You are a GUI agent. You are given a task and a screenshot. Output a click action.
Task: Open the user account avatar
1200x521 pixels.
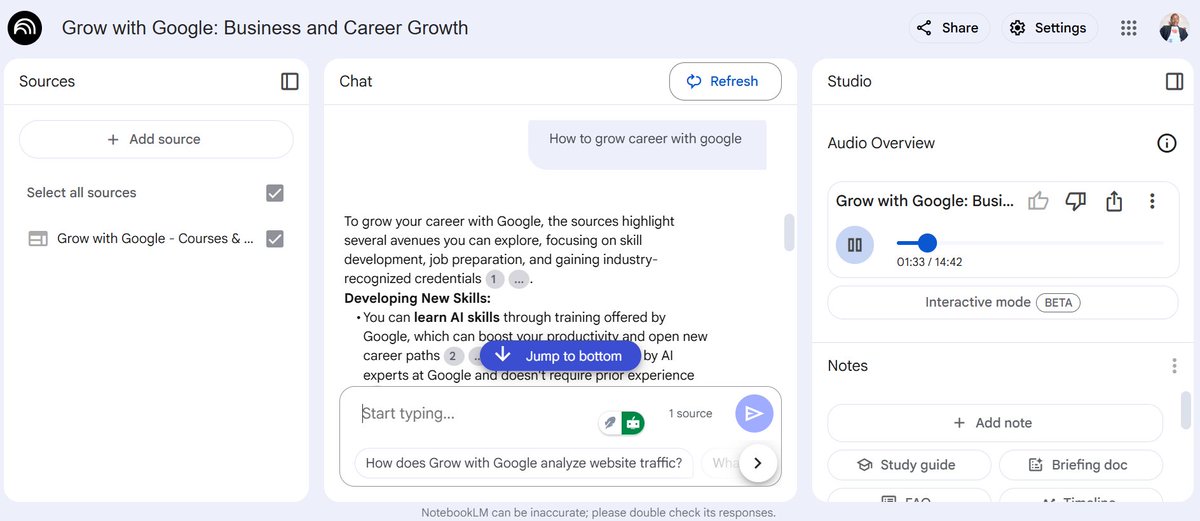[x=1174, y=28]
